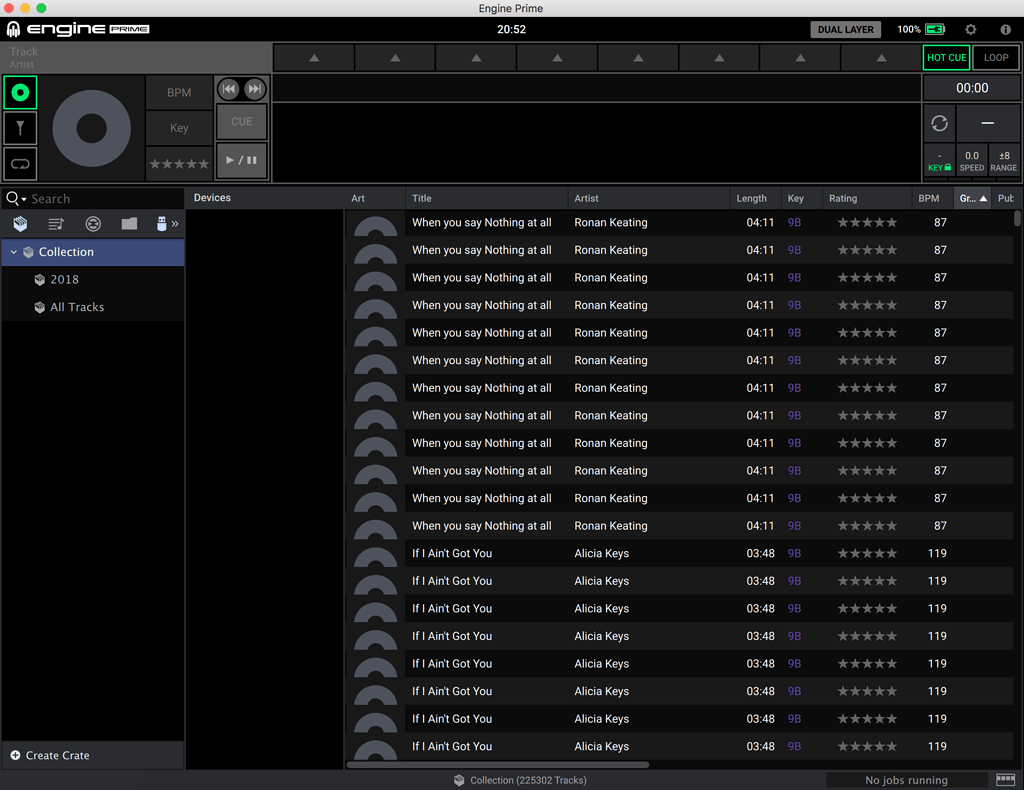The width and height of the screenshot is (1024, 790).
Task: Enable the LOOP pad mode
Action: pos(996,57)
